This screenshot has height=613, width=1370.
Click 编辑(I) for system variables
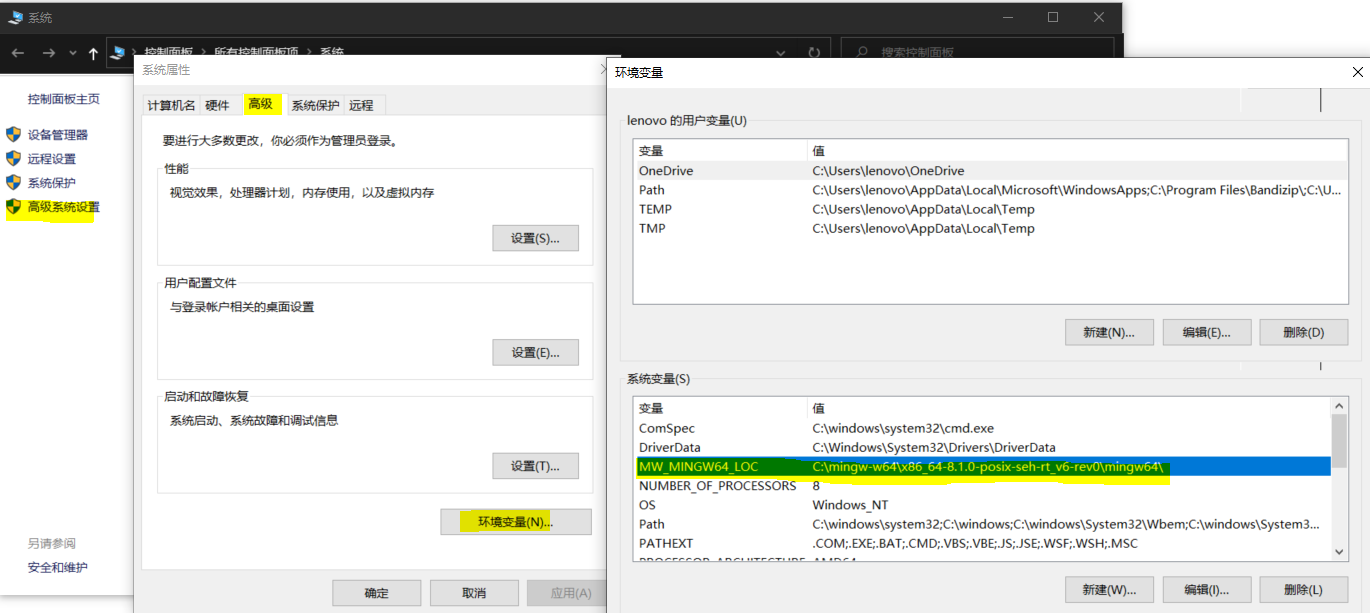click(x=1206, y=589)
